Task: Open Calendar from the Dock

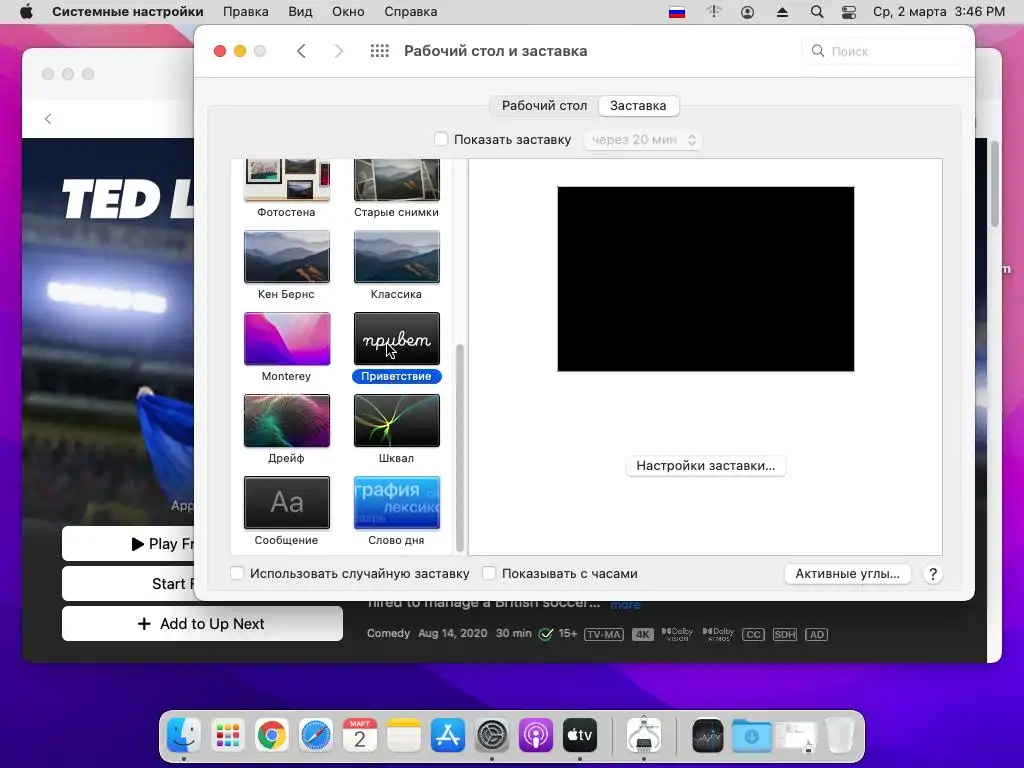Action: pos(360,736)
